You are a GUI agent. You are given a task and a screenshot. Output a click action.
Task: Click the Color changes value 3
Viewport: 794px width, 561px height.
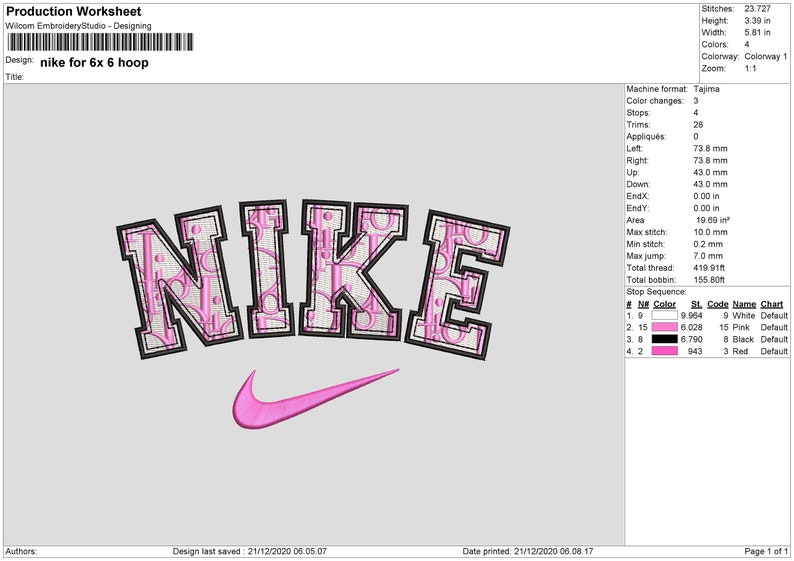(x=696, y=101)
